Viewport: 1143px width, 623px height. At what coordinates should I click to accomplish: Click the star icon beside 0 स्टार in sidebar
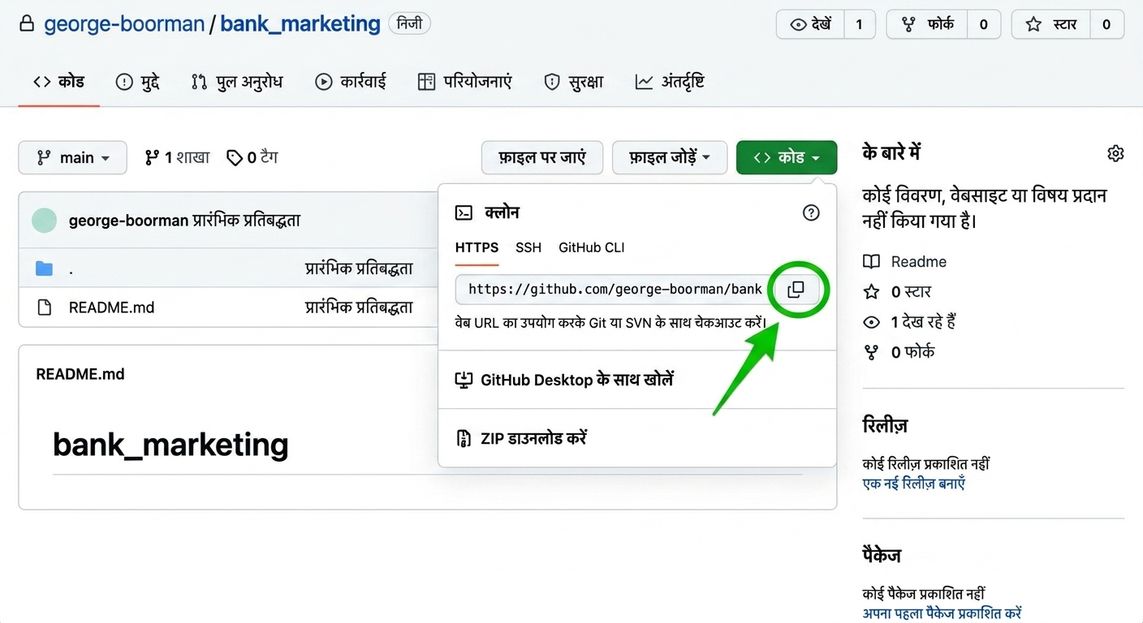(x=871, y=291)
